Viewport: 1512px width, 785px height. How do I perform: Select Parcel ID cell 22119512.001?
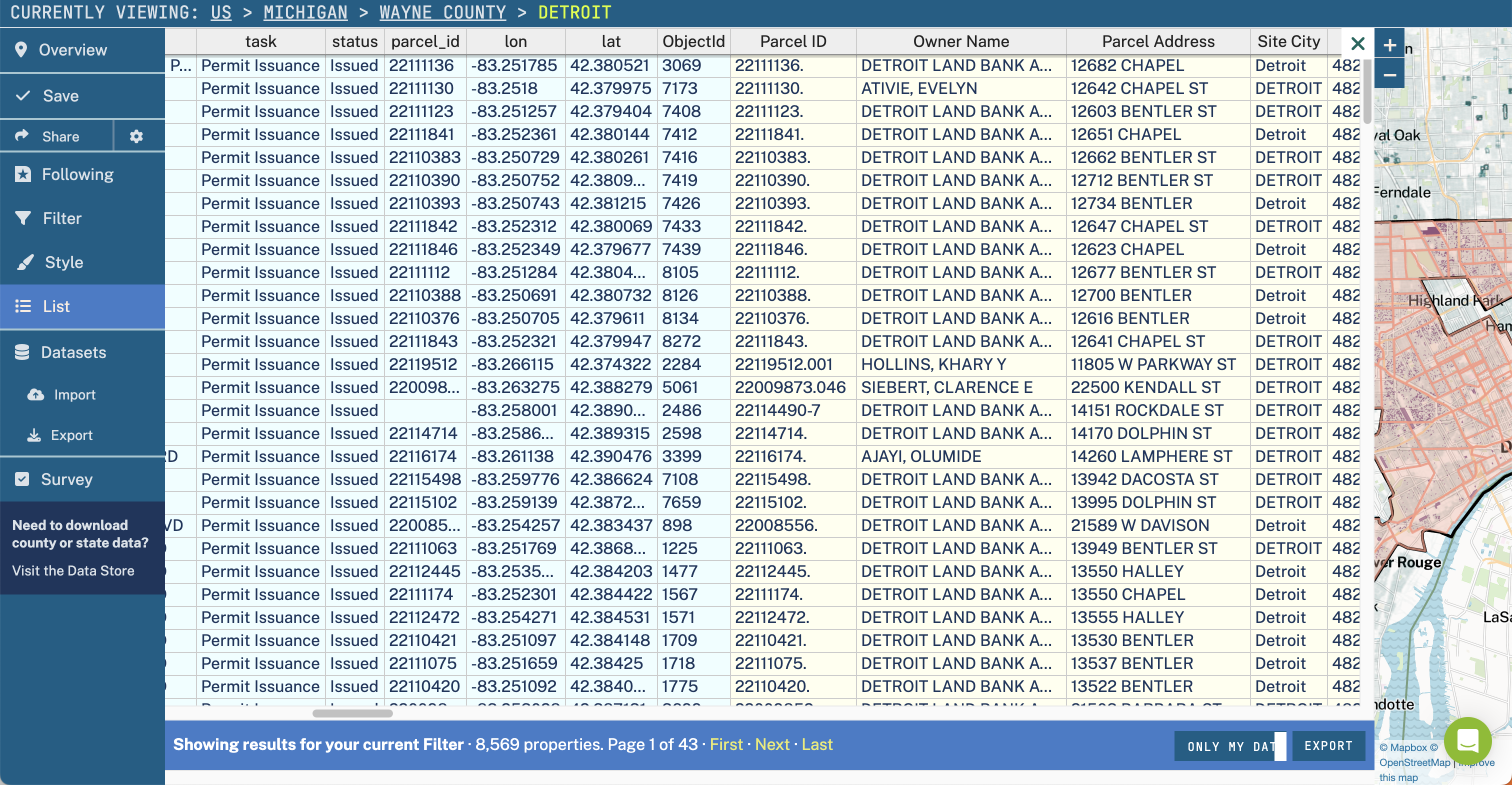click(x=793, y=364)
